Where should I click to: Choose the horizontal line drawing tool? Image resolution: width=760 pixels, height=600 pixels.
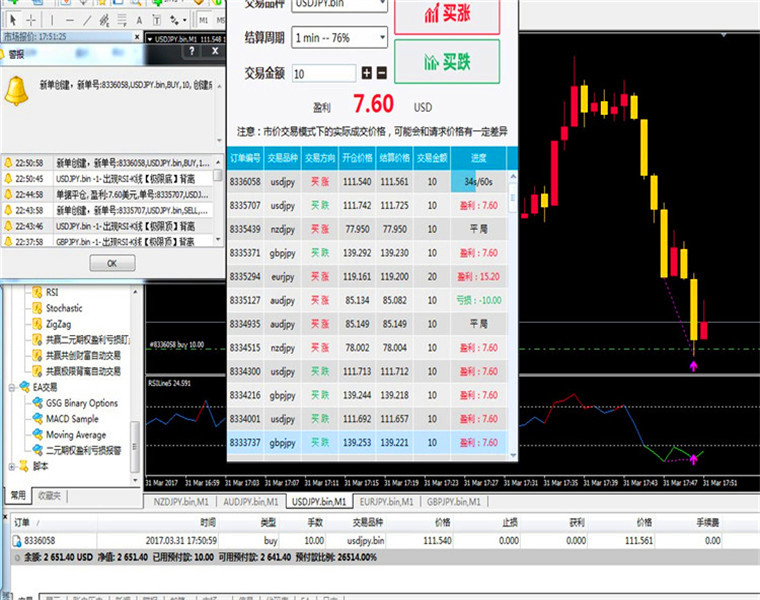(x=70, y=20)
